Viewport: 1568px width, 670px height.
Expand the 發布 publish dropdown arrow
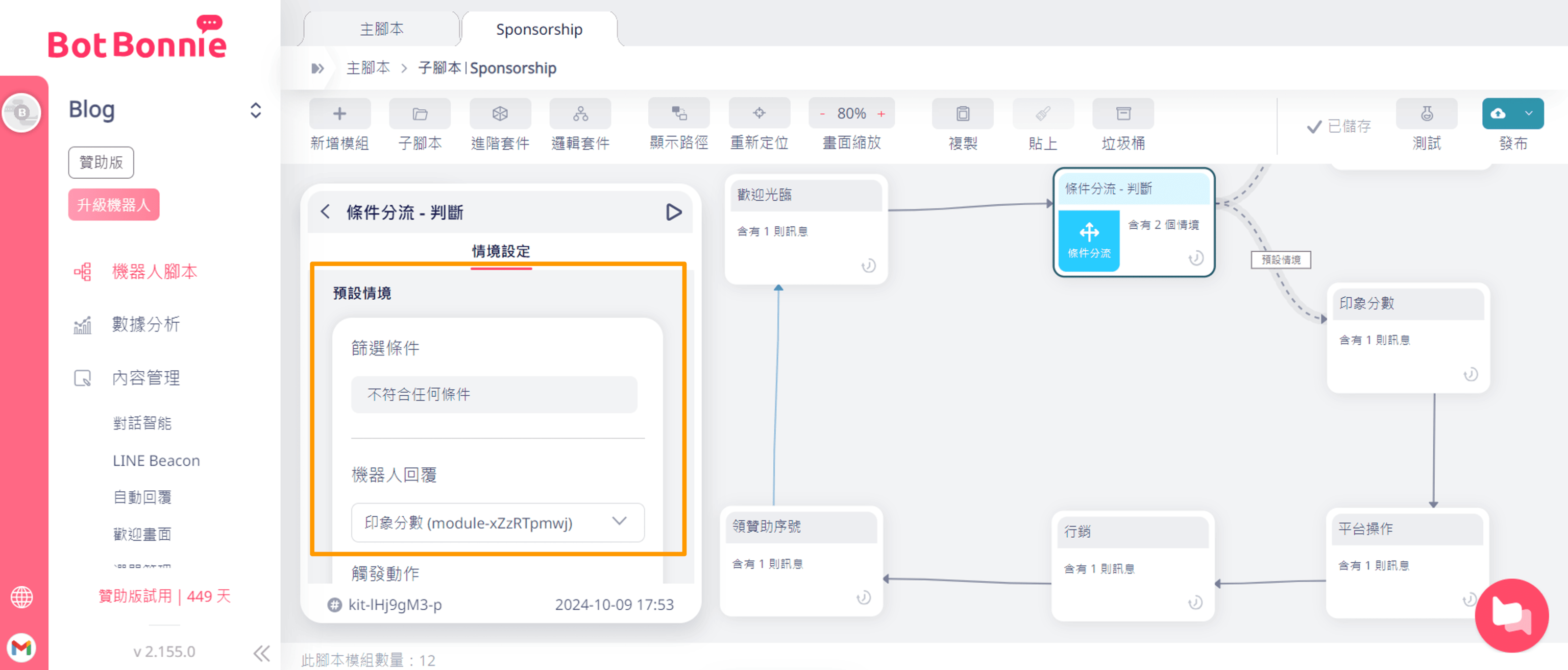(x=1528, y=113)
